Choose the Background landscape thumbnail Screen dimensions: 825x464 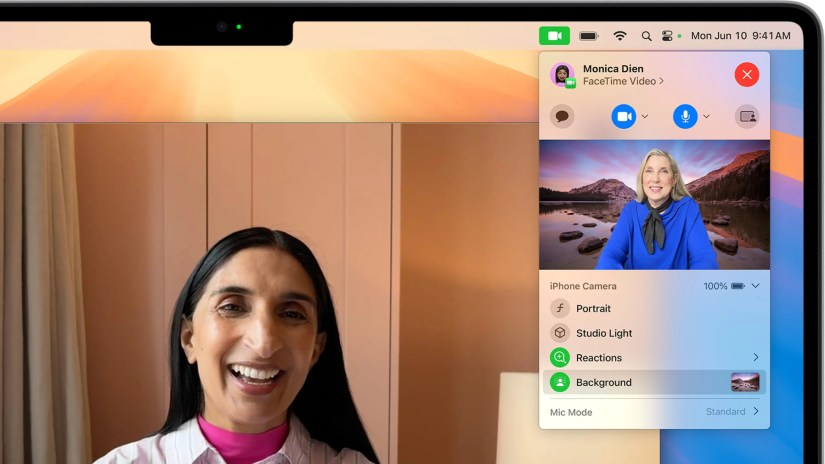click(745, 382)
